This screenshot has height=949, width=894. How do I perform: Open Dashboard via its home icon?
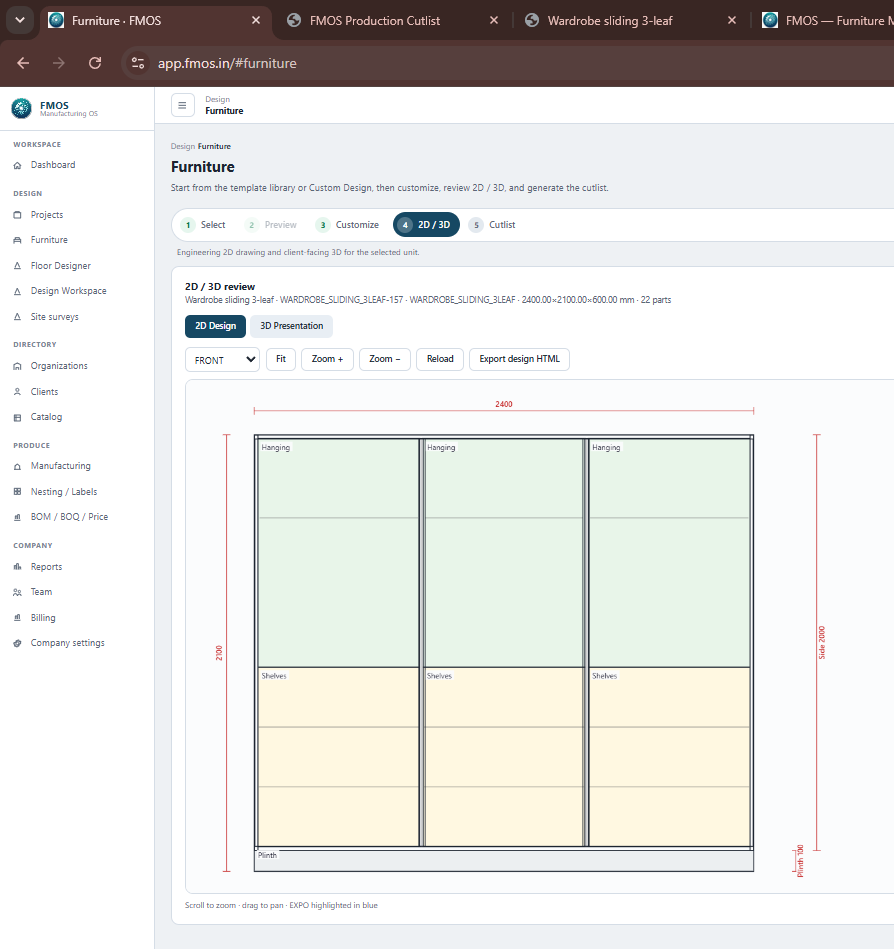tap(18, 165)
